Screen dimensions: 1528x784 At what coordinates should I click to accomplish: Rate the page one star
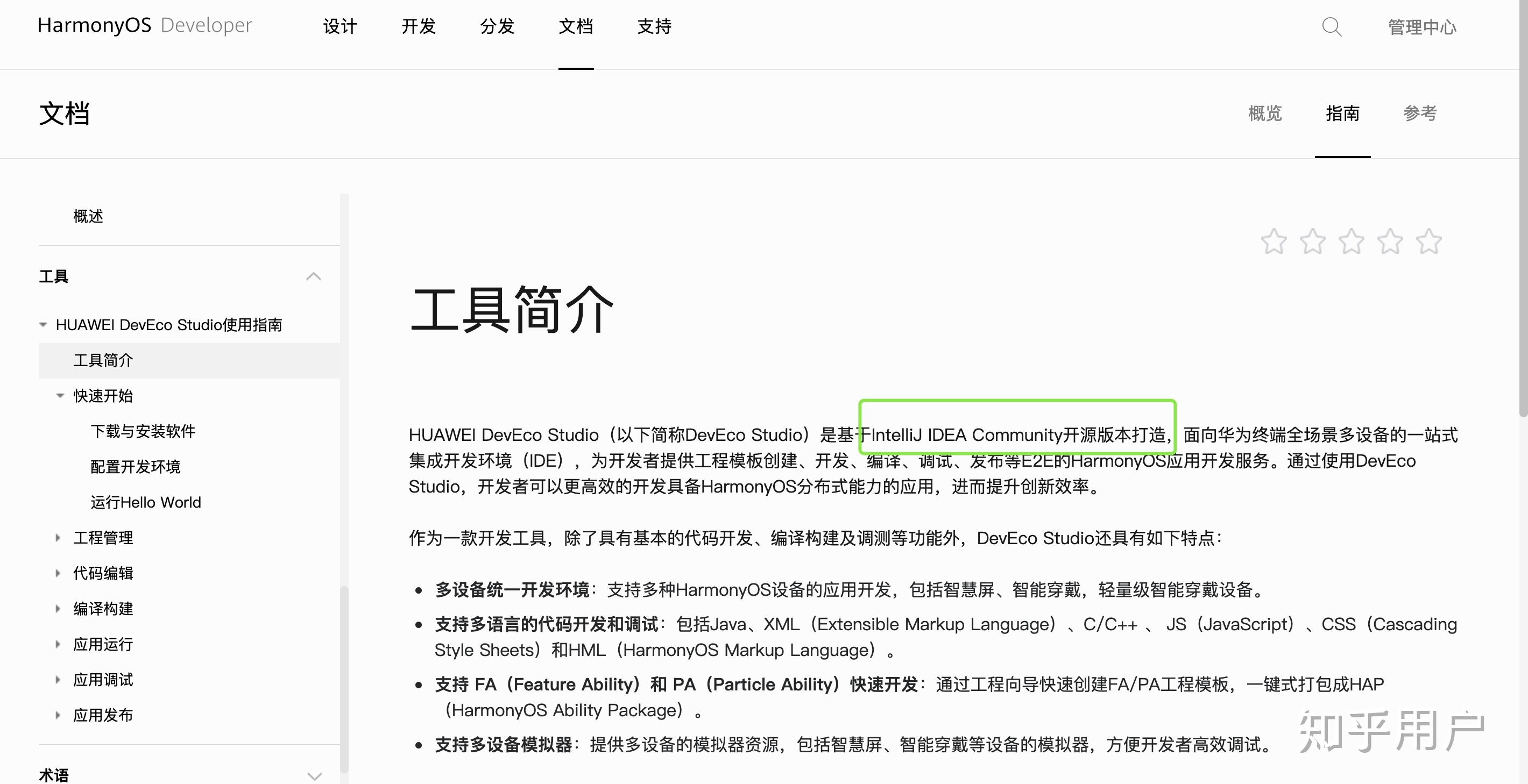1274,241
